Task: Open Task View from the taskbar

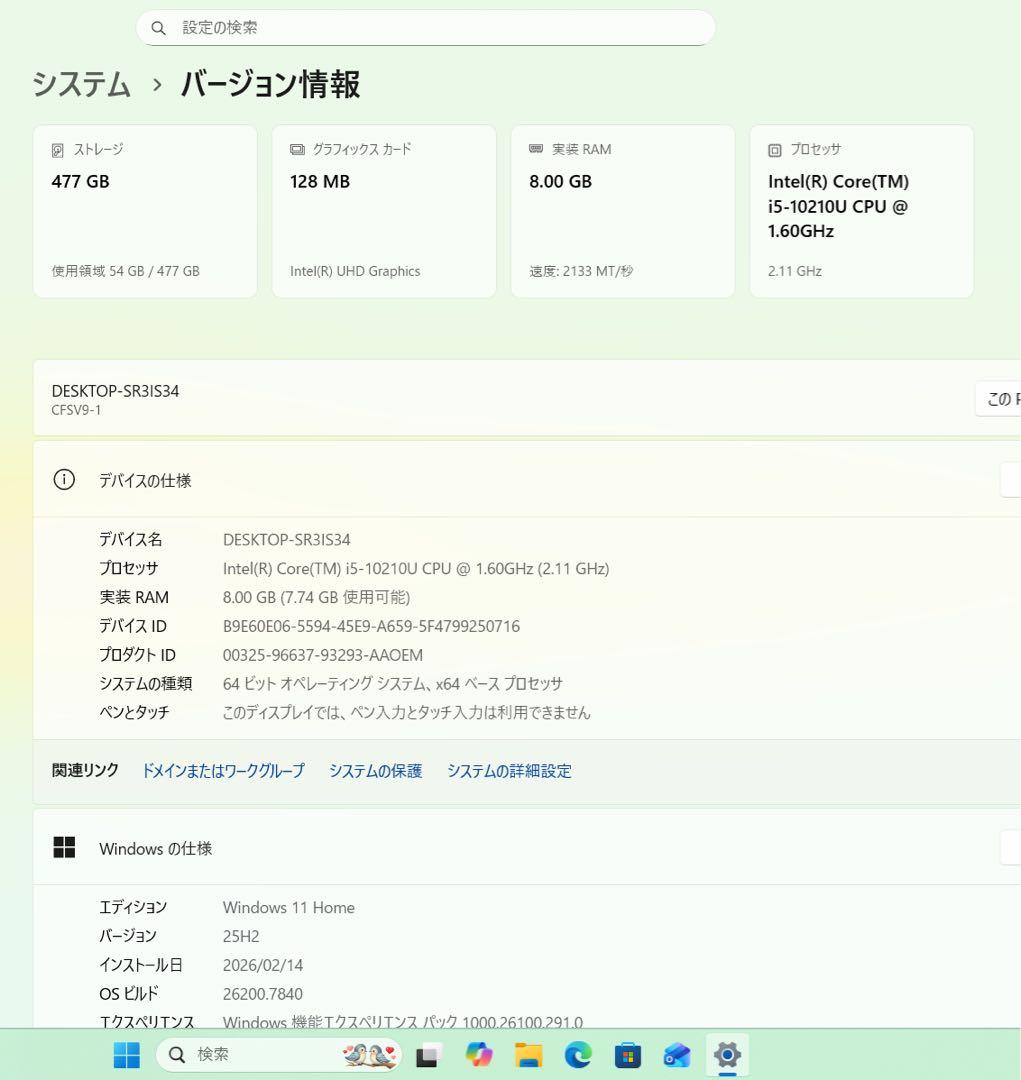Action: tap(426, 1055)
